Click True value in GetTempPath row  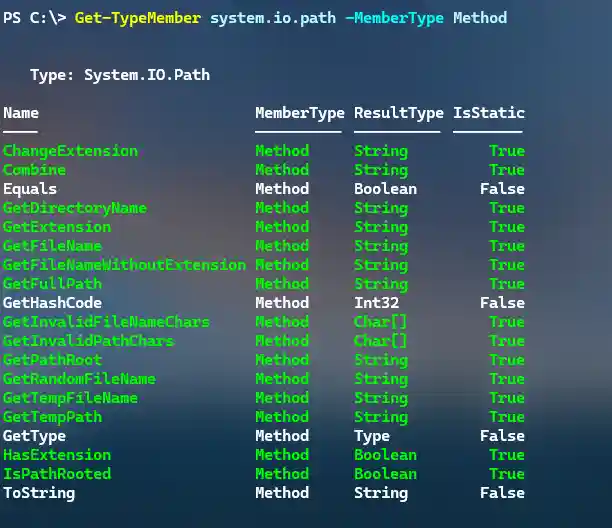pos(507,417)
